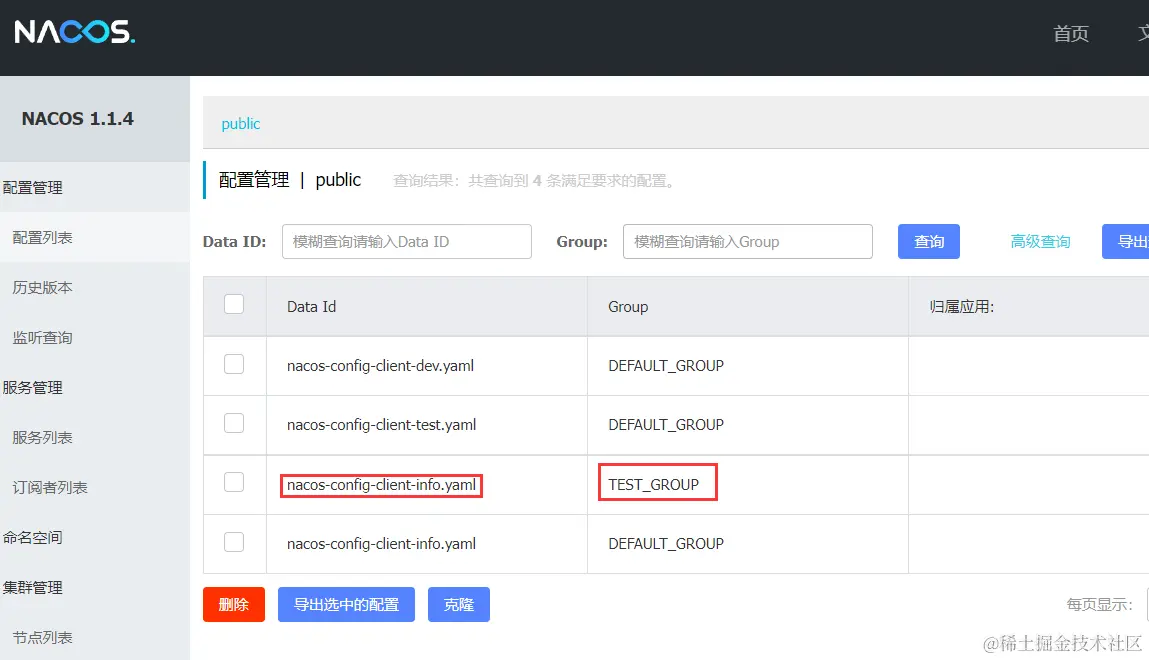Click nacos-config-client-info.yaml in the TEST_GROUP row
Viewport: 1149px width, 660px height.
click(x=382, y=485)
